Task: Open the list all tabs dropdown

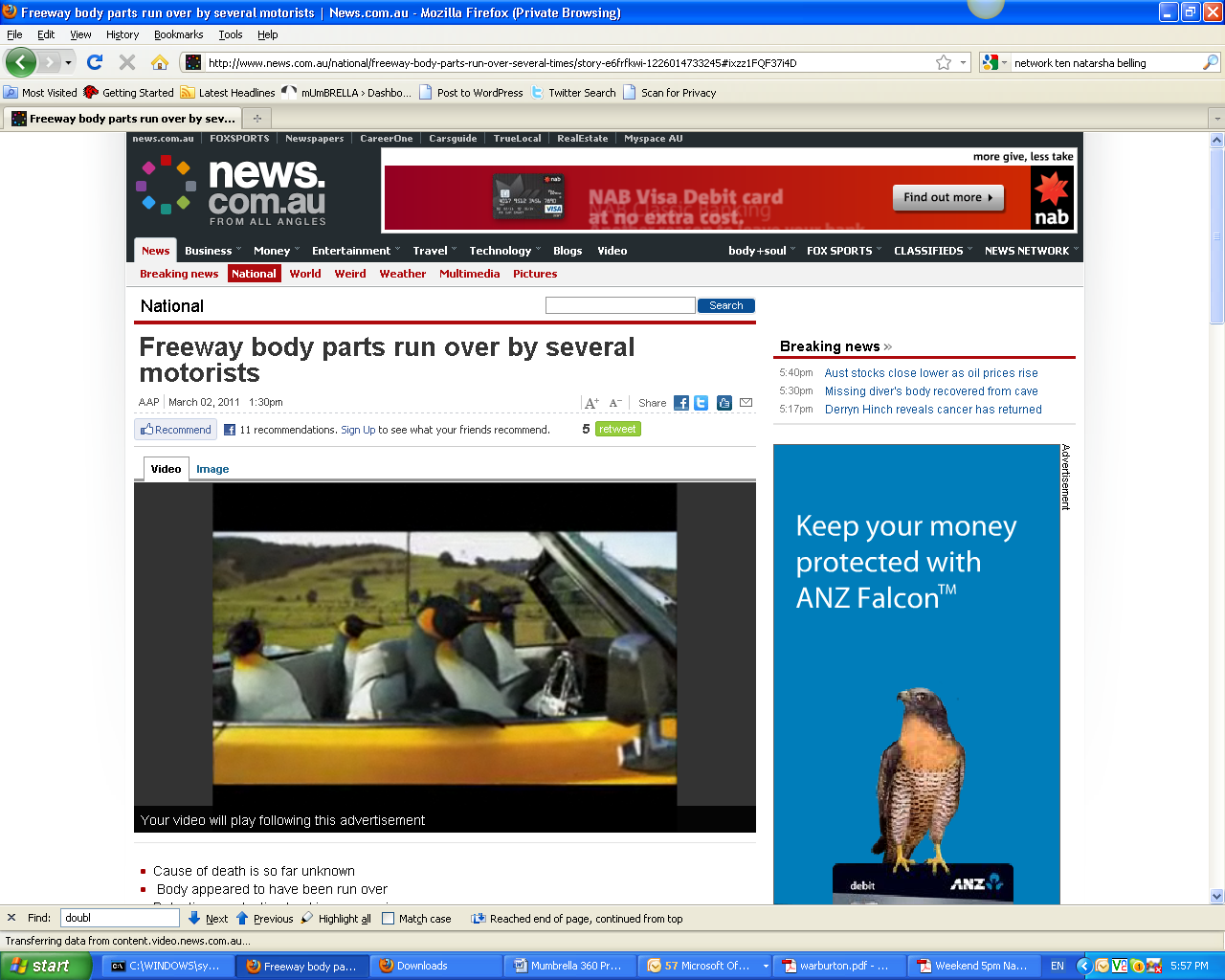Action: [x=1216, y=119]
